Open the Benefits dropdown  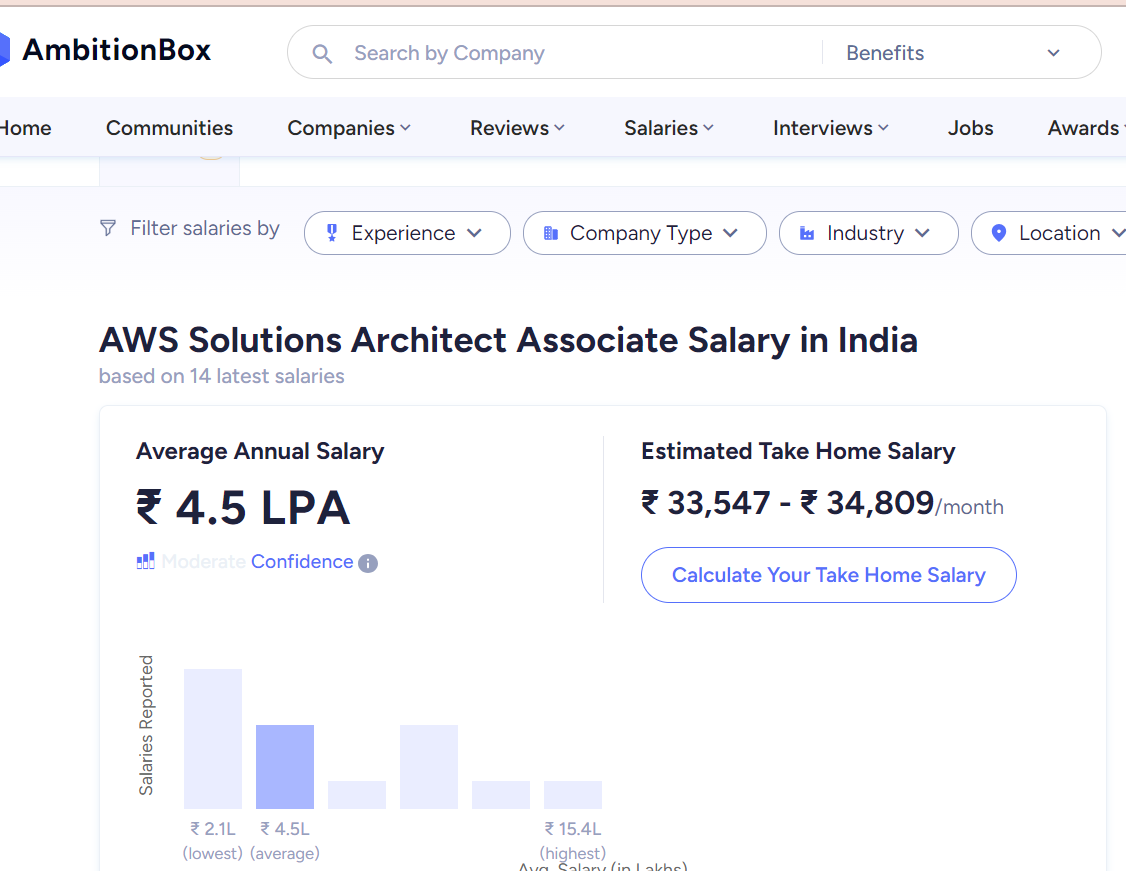click(x=954, y=53)
